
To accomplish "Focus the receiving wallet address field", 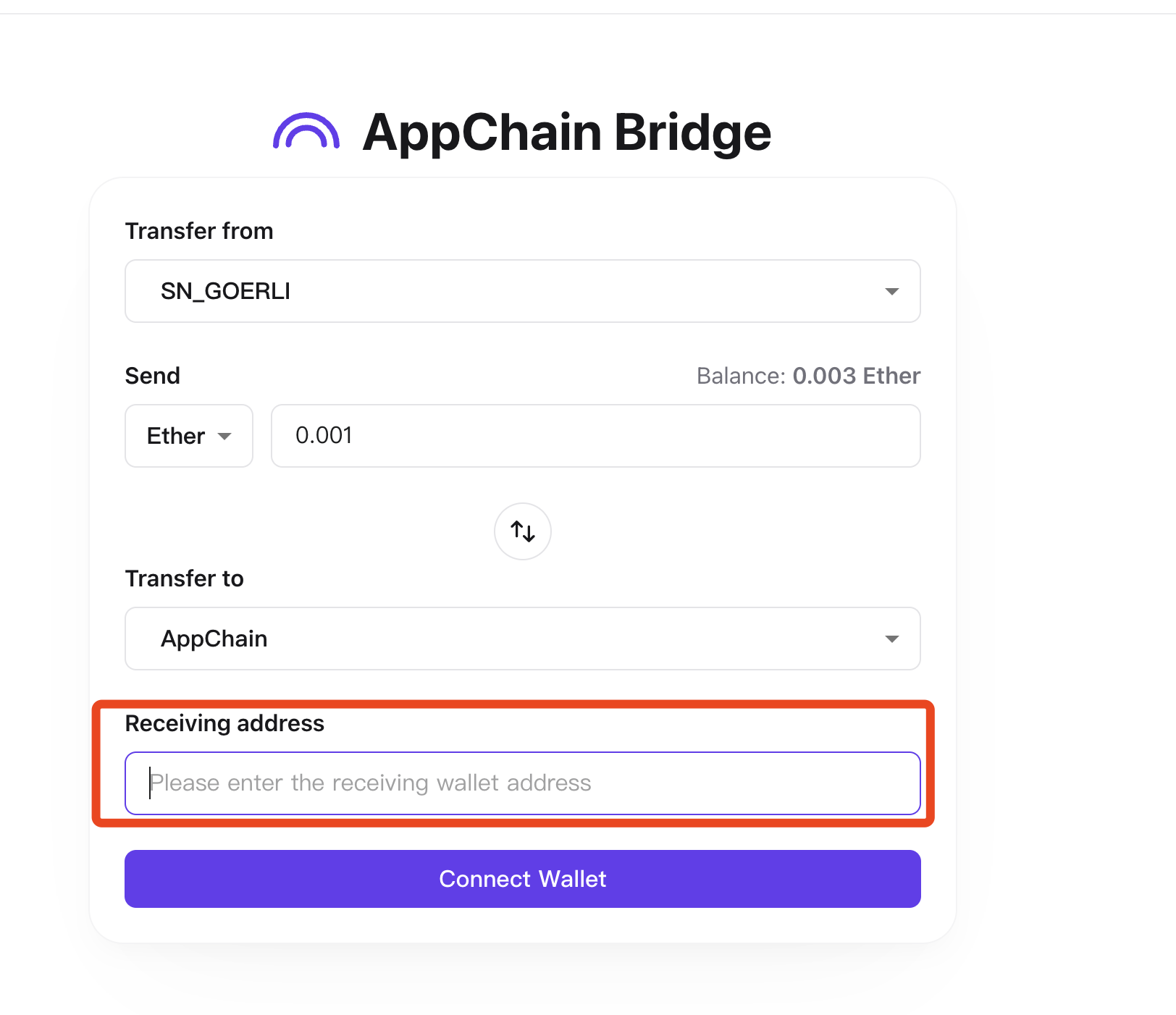I will pos(522,783).
